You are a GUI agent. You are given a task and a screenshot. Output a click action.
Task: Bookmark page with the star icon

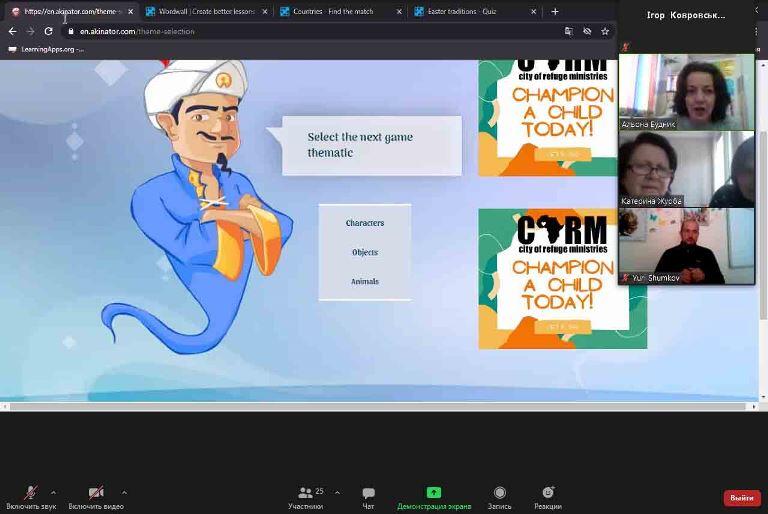pos(605,31)
